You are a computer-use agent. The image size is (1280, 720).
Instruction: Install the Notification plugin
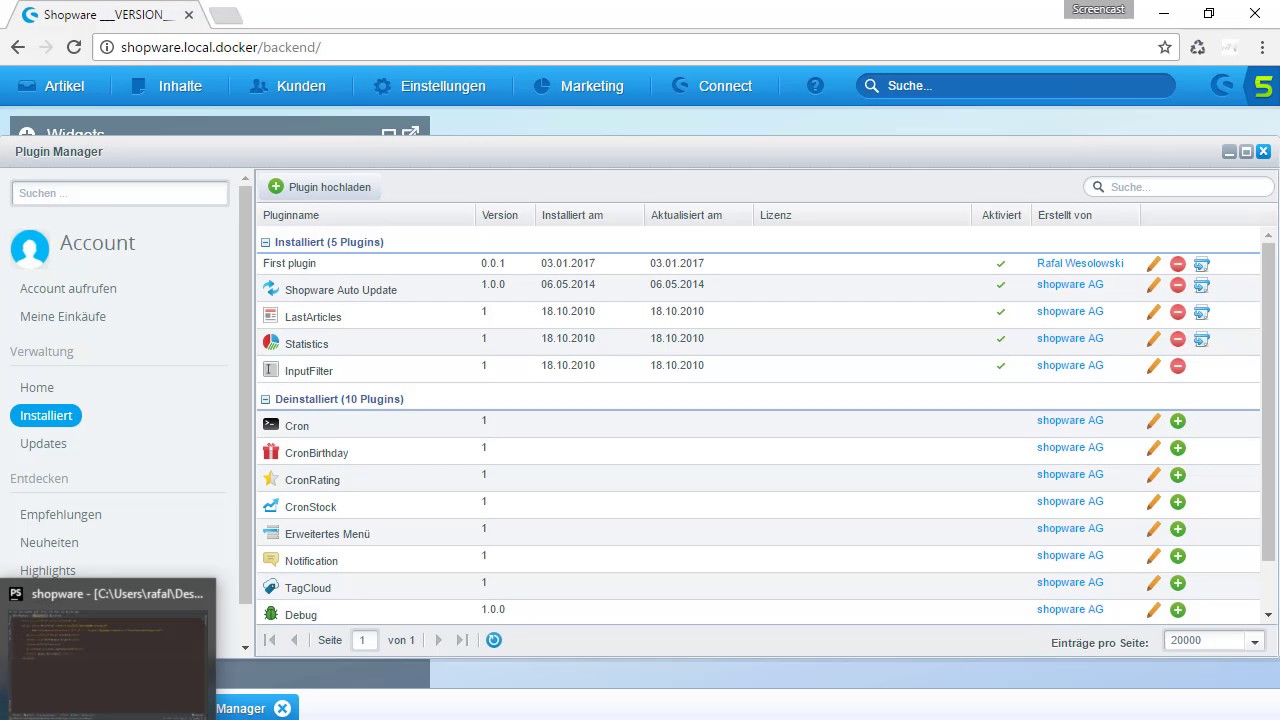click(x=1178, y=556)
